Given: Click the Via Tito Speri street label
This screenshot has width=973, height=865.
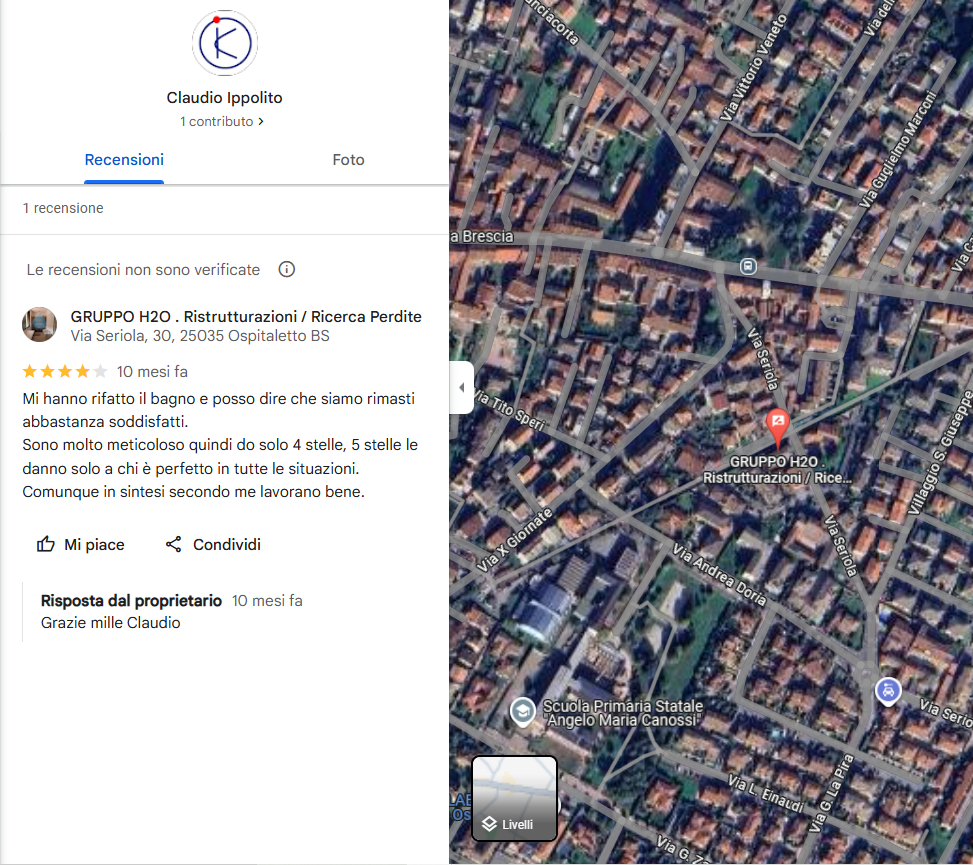Looking at the screenshot, I should [509, 410].
